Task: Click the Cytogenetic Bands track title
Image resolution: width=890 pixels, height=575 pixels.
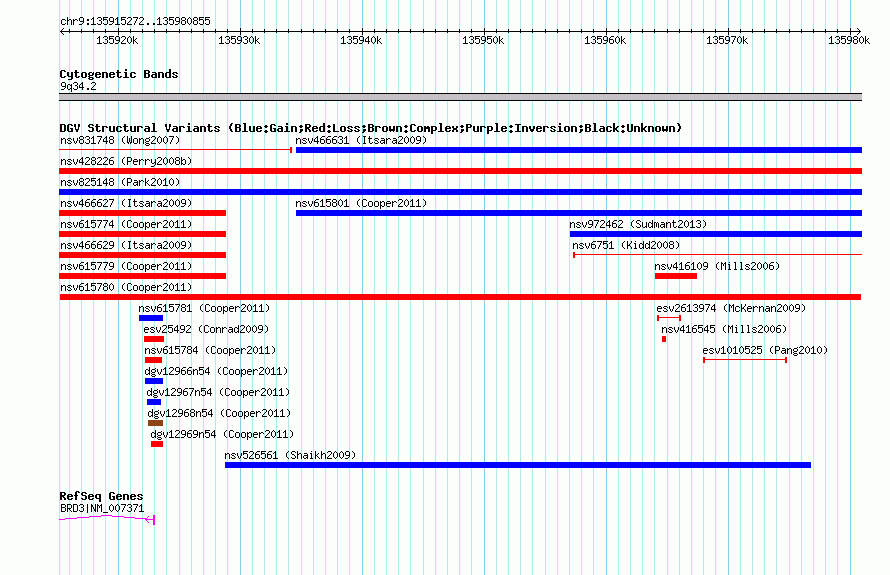Action: click(119, 74)
